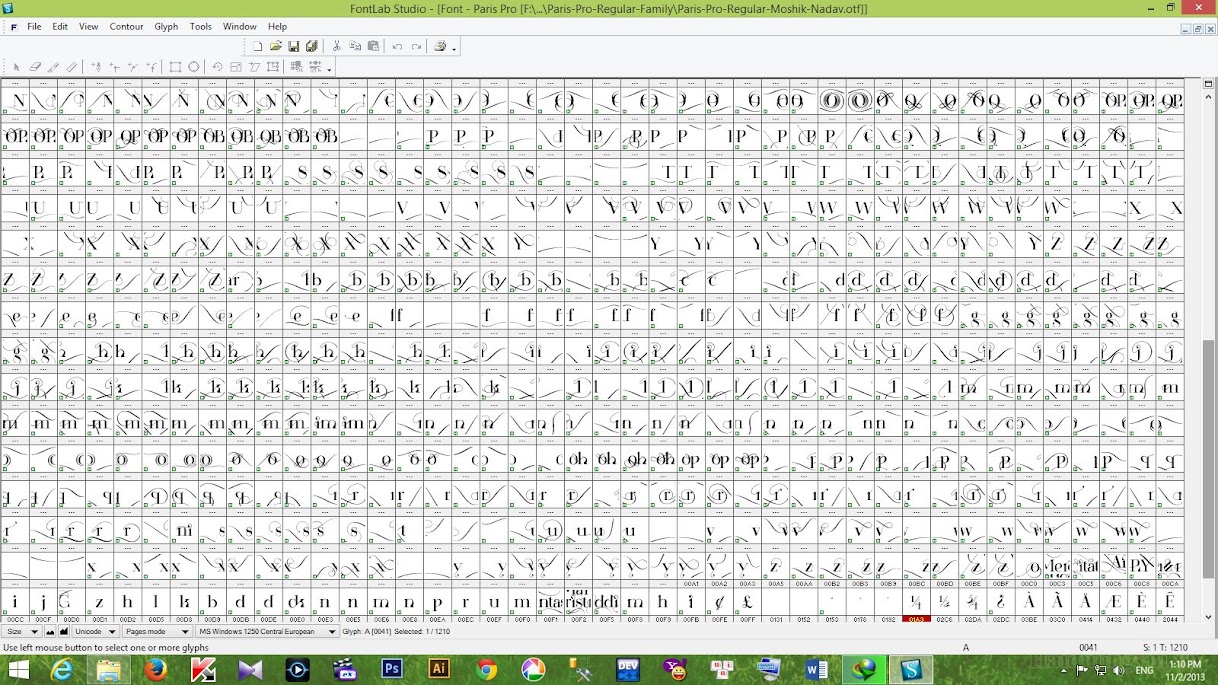Expand the print toolbar options arrow
Screen dimensions: 1218x685
click(x=454, y=48)
